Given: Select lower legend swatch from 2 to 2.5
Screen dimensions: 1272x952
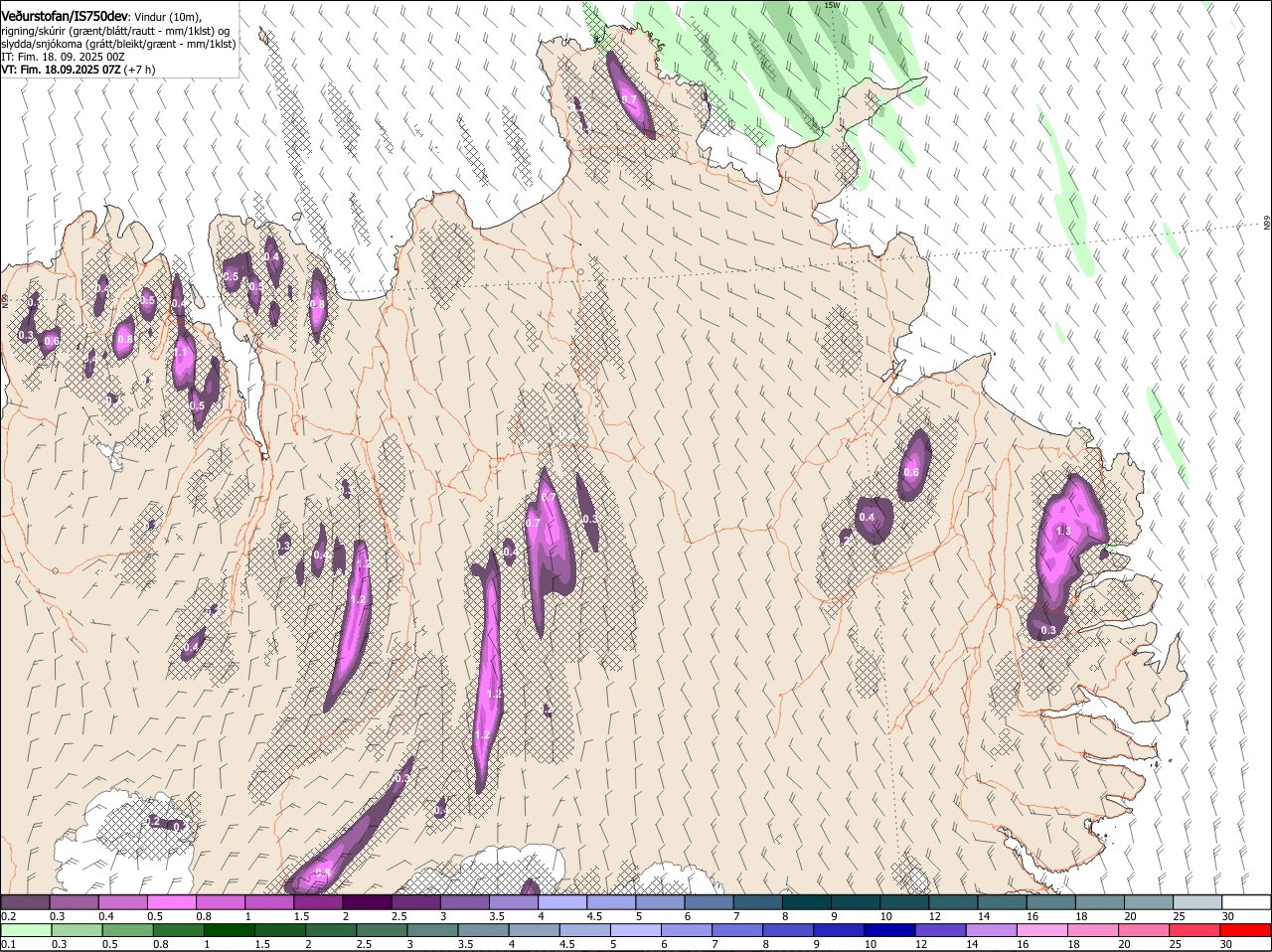Looking at the screenshot, I should pos(331,930).
